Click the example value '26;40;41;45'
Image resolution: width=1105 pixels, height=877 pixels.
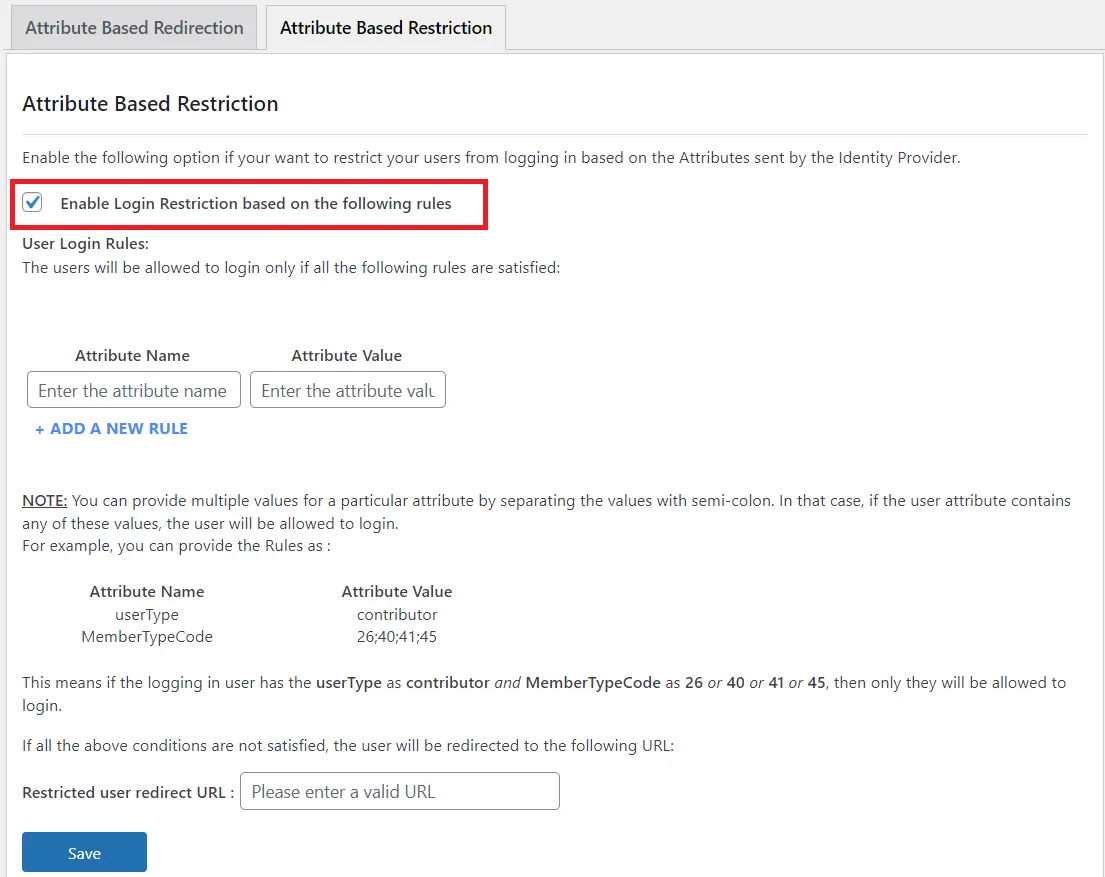pos(397,637)
